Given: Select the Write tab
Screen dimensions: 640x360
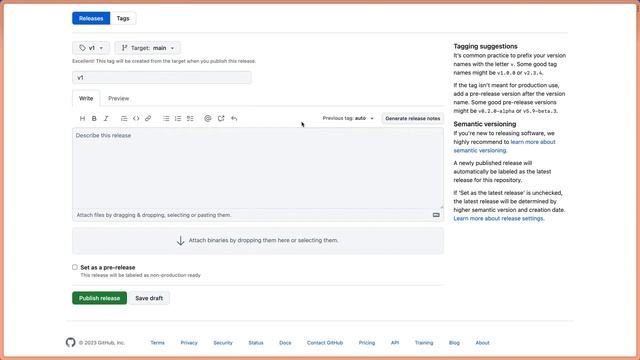Looking at the screenshot, I should pos(86,98).
